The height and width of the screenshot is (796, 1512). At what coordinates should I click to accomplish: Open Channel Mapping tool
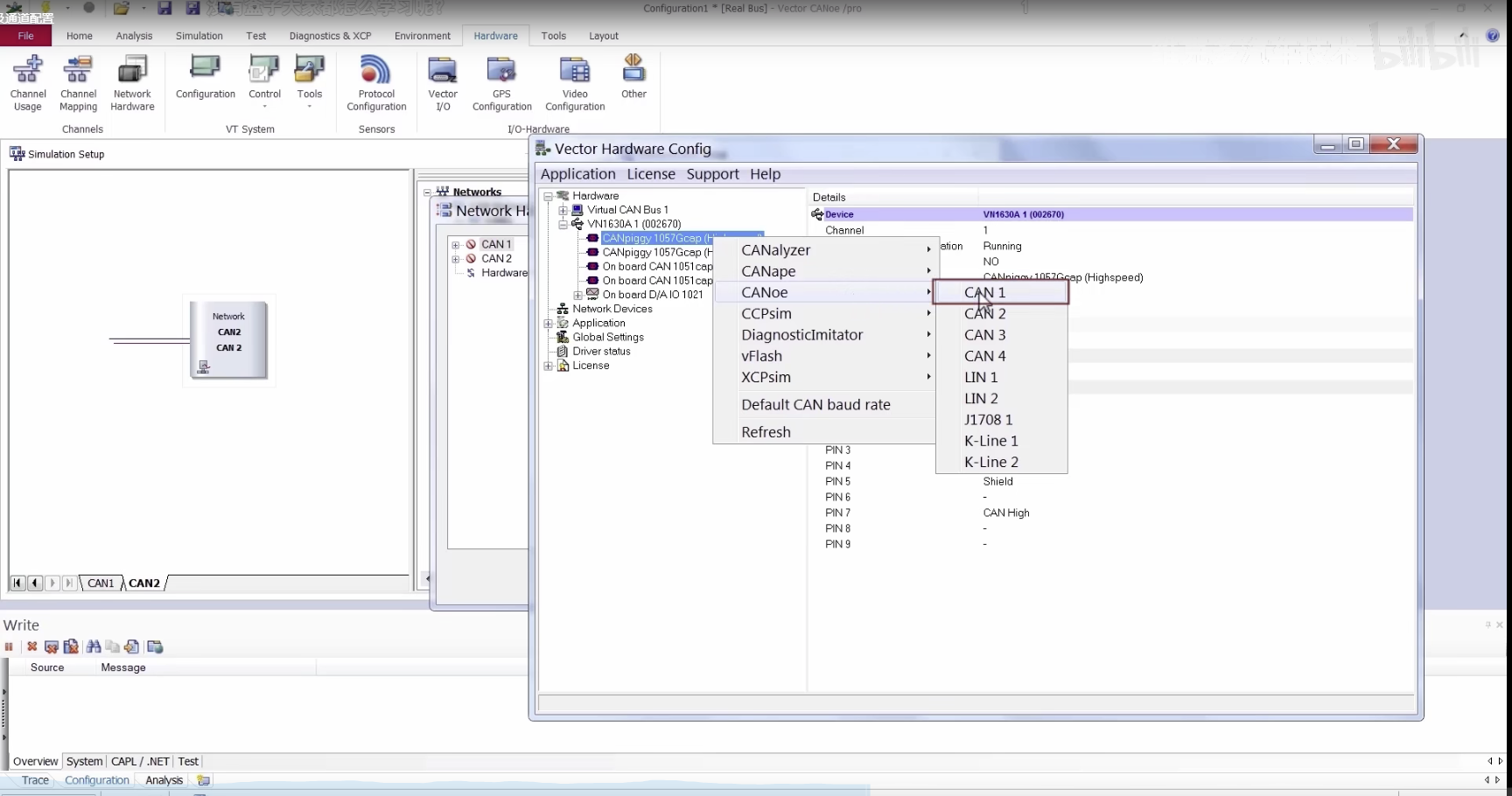[78, 83]
